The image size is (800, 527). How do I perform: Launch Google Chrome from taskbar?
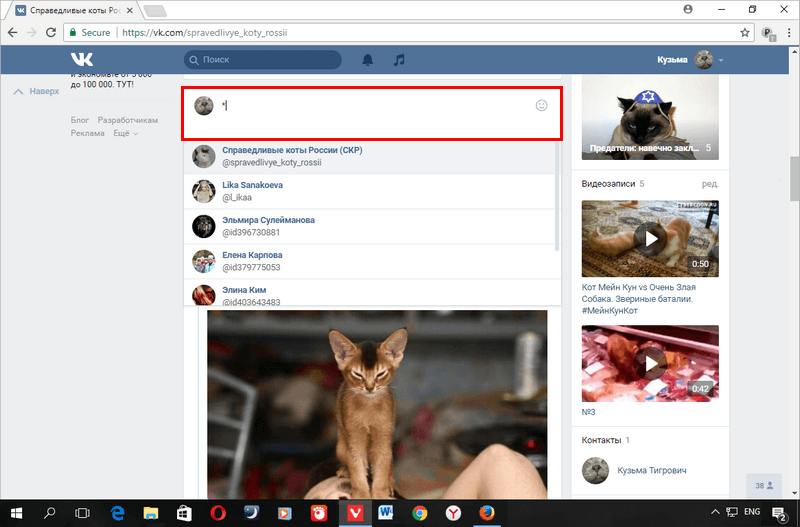419,513
